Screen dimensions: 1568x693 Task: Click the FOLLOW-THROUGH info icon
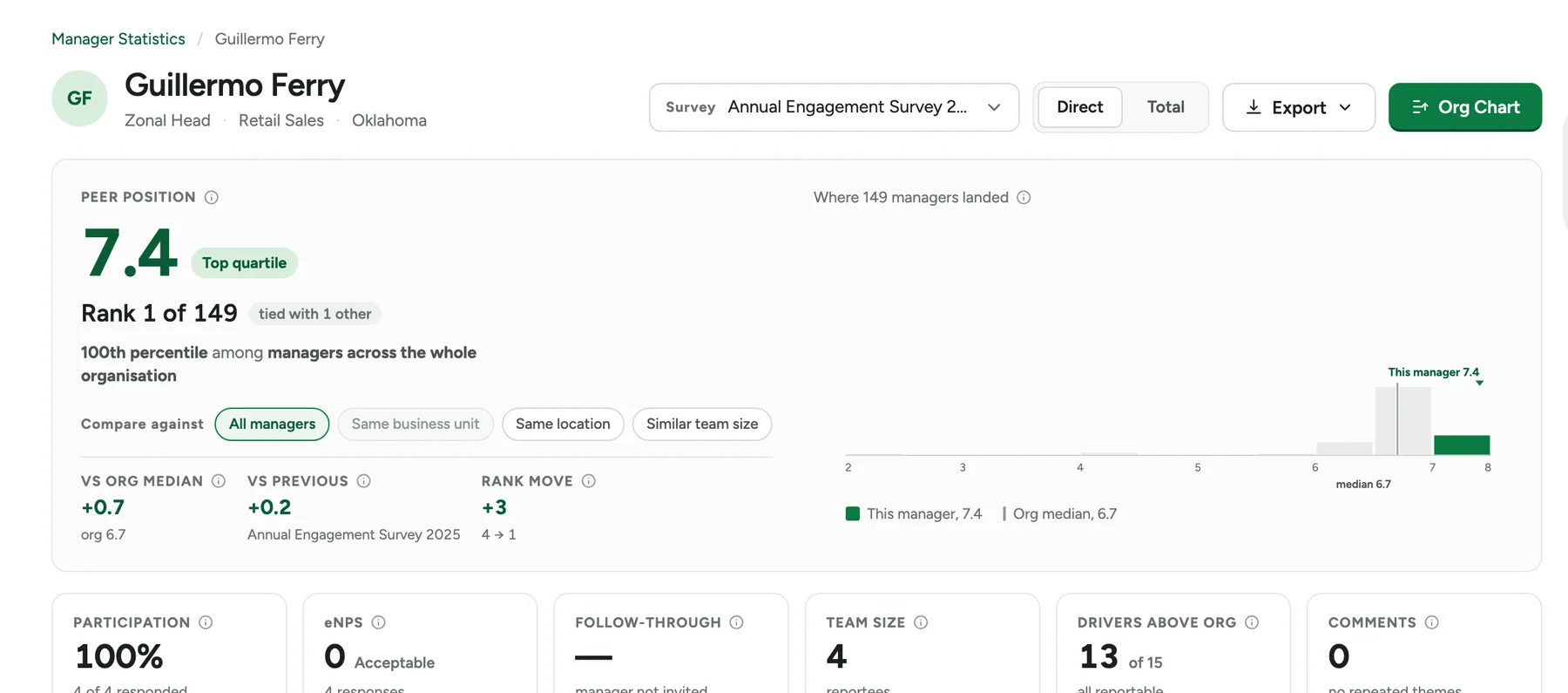(x=737, y=622)
